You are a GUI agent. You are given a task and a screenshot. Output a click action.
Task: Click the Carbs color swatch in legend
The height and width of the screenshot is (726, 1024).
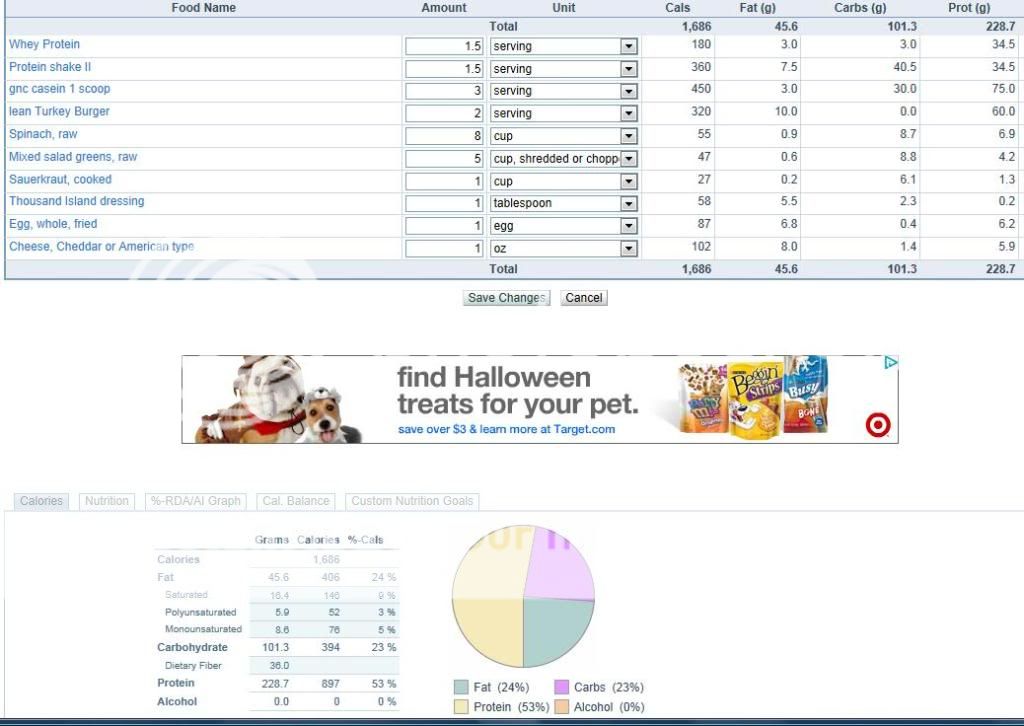tap(561, 687)
